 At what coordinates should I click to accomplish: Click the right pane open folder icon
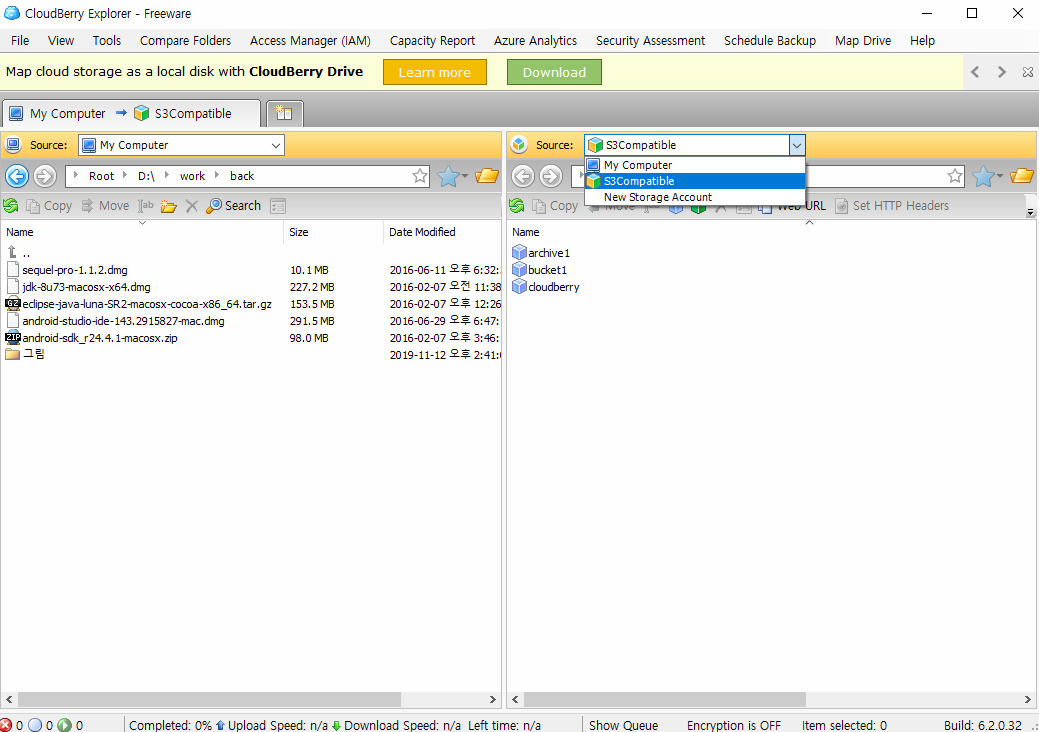click(1022, 176)
